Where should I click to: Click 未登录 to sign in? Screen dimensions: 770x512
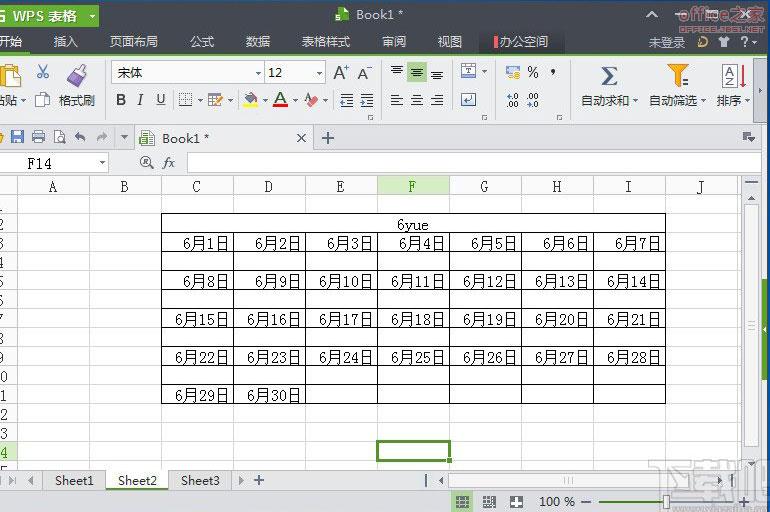(x=666, y=43)
